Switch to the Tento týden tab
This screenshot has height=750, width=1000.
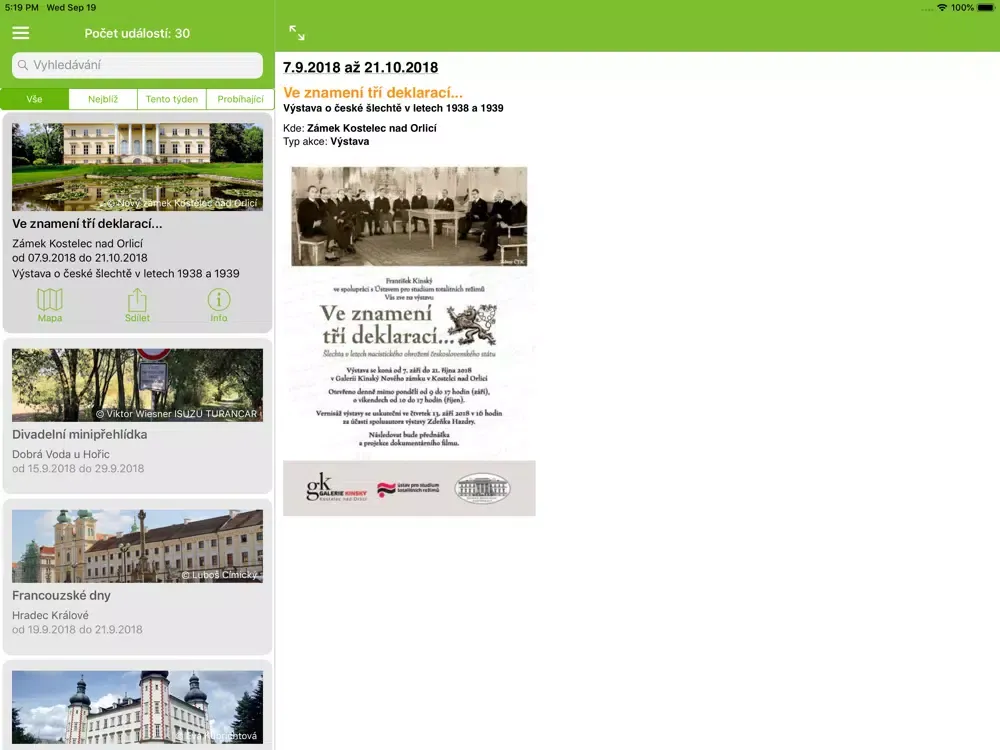pyautogui.click(x=172, y=99)
